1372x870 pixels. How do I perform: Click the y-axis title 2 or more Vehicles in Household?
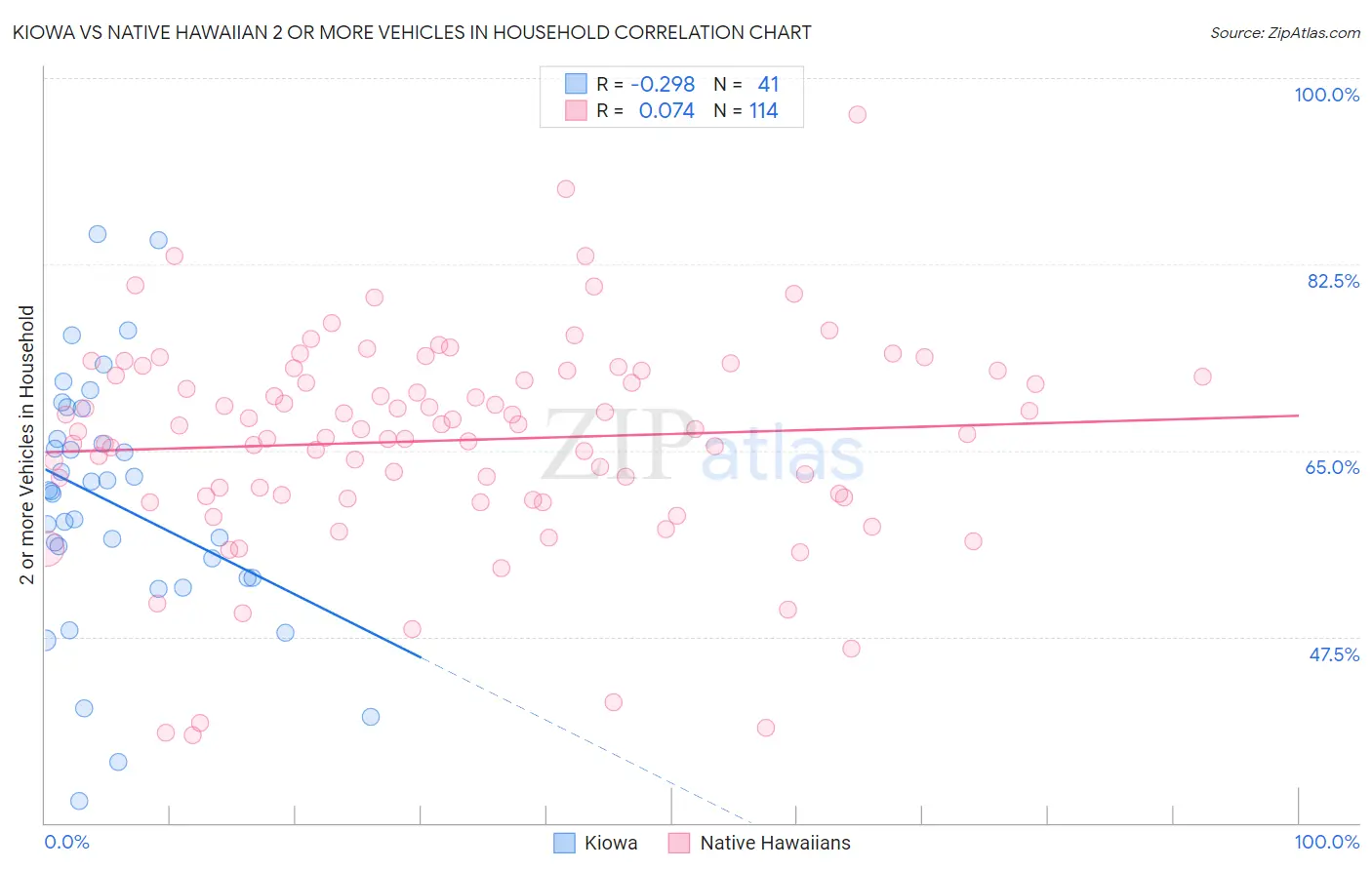point(27,445)
